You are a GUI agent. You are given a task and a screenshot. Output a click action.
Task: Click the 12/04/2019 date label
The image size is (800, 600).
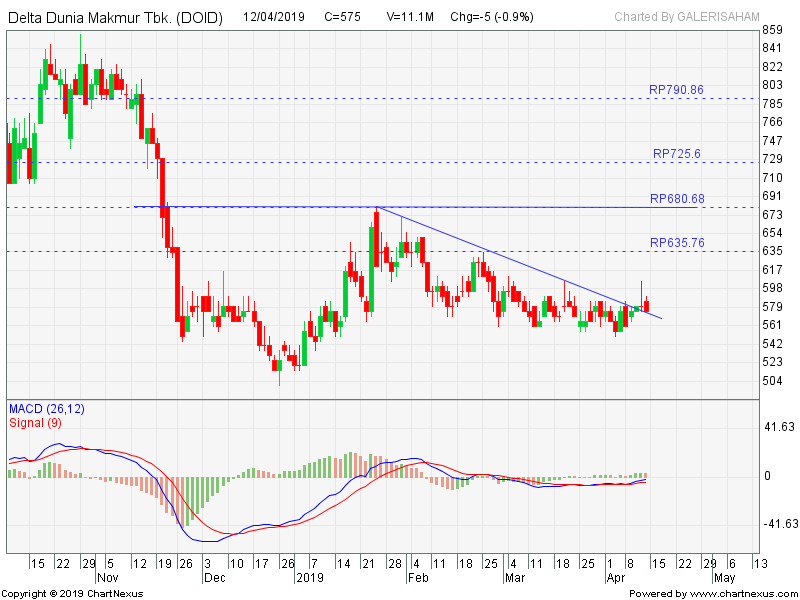tap(275, 17)
